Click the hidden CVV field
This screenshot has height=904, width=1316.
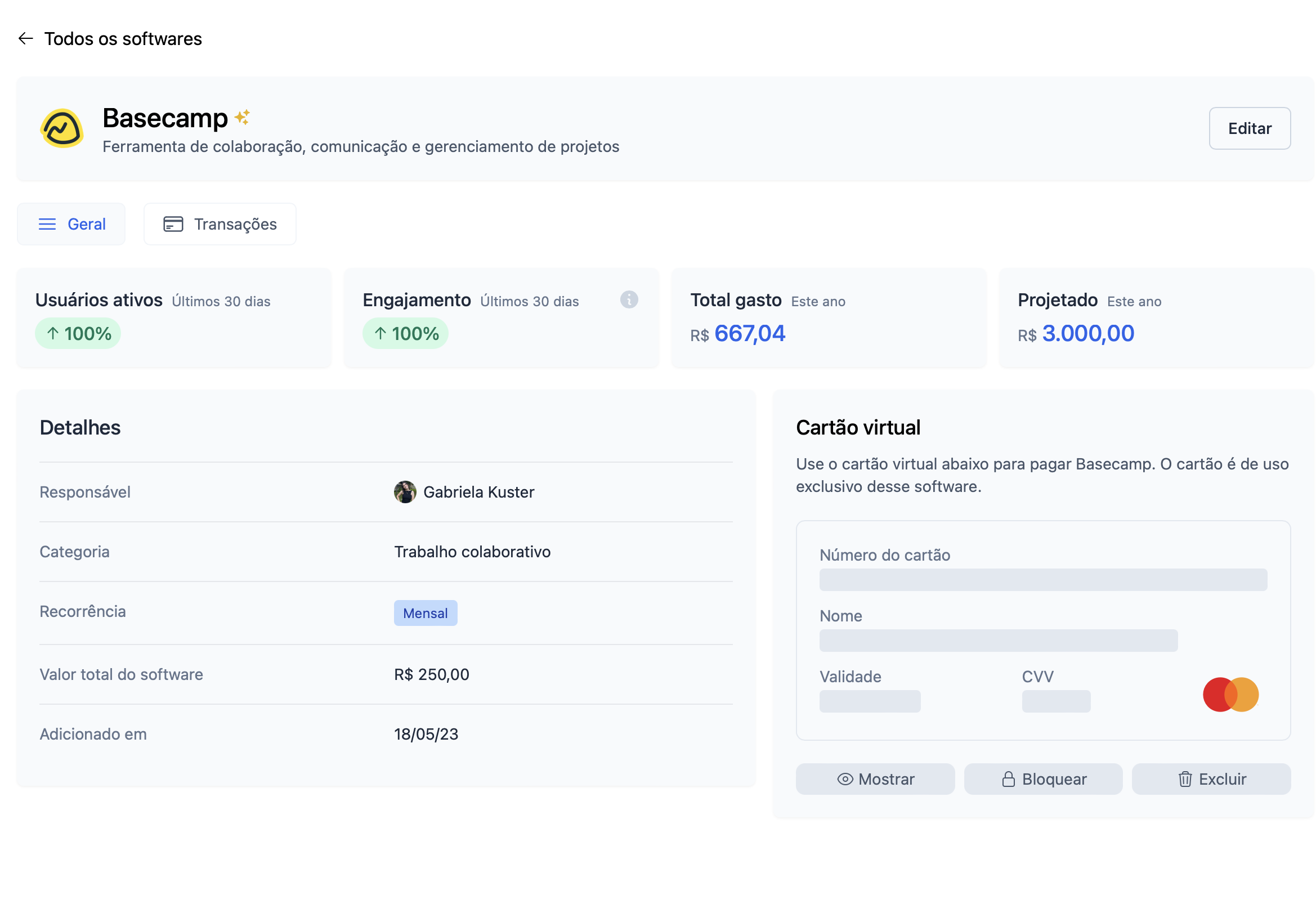pyautogui.click(x=1056, y=701)
